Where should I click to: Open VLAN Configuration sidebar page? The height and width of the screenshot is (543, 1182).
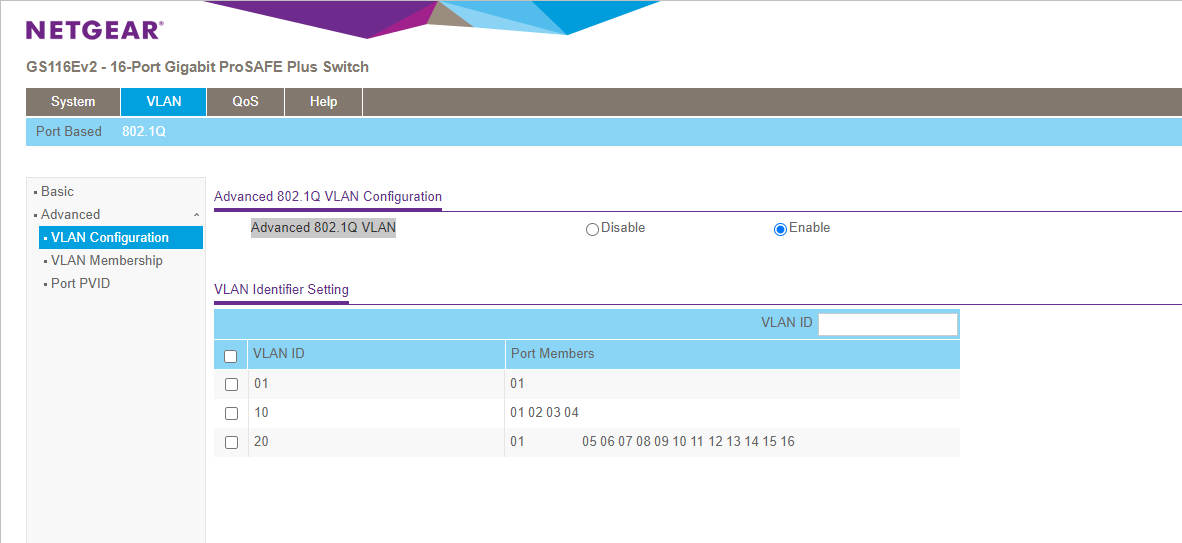point(110,237)
